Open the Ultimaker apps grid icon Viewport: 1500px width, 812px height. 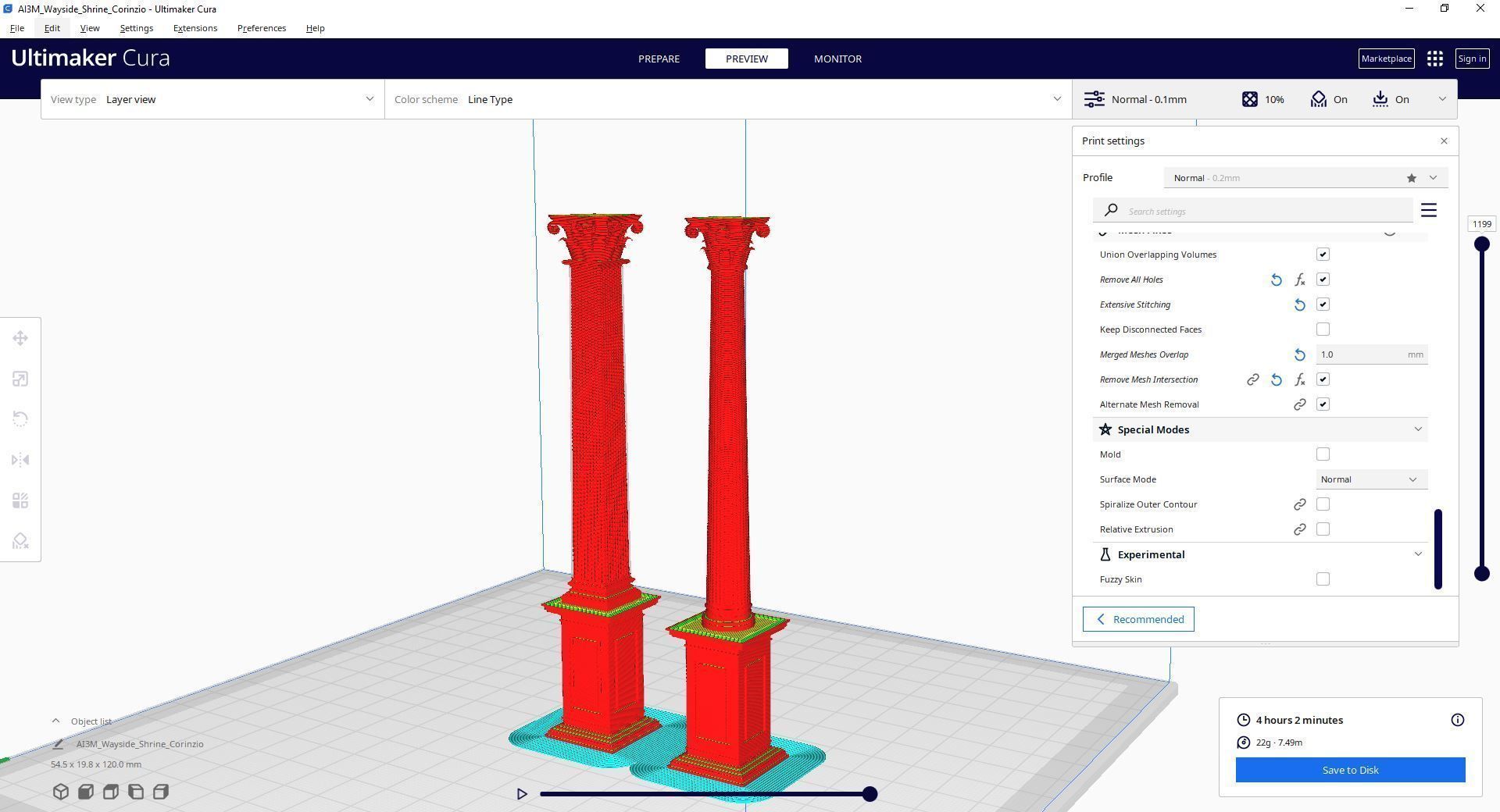[1434, 59]
